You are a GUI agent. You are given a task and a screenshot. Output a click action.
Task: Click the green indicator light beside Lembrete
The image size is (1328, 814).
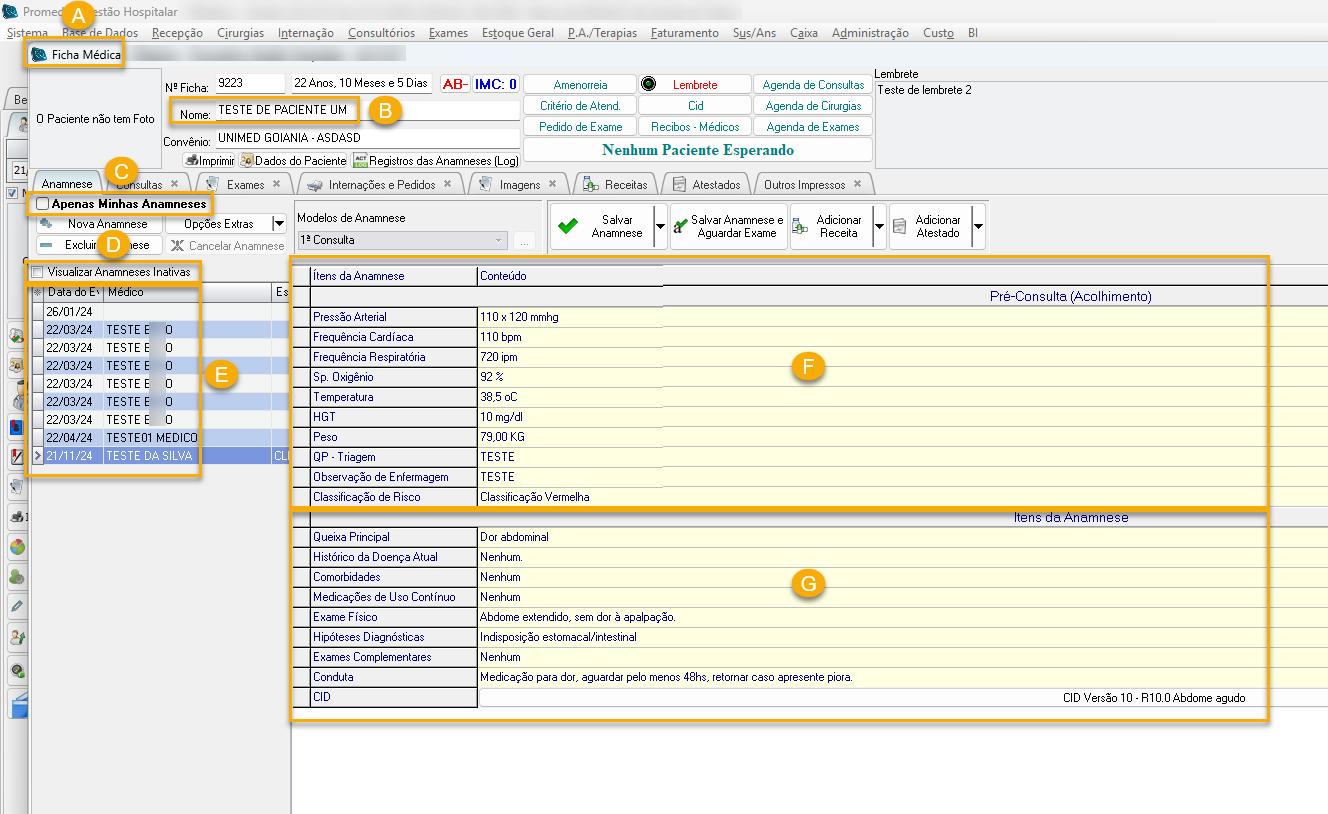point(648,85)
